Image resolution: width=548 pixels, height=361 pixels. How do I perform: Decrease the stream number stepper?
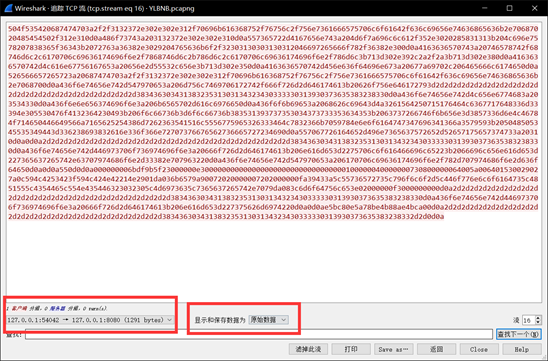point(538,322)
